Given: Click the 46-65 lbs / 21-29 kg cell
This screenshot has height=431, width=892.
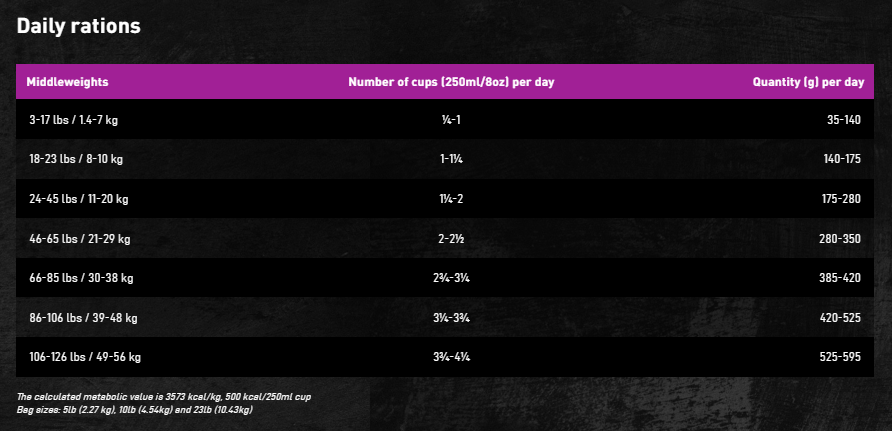Looking at the screenshot, I should coord(80,239).
